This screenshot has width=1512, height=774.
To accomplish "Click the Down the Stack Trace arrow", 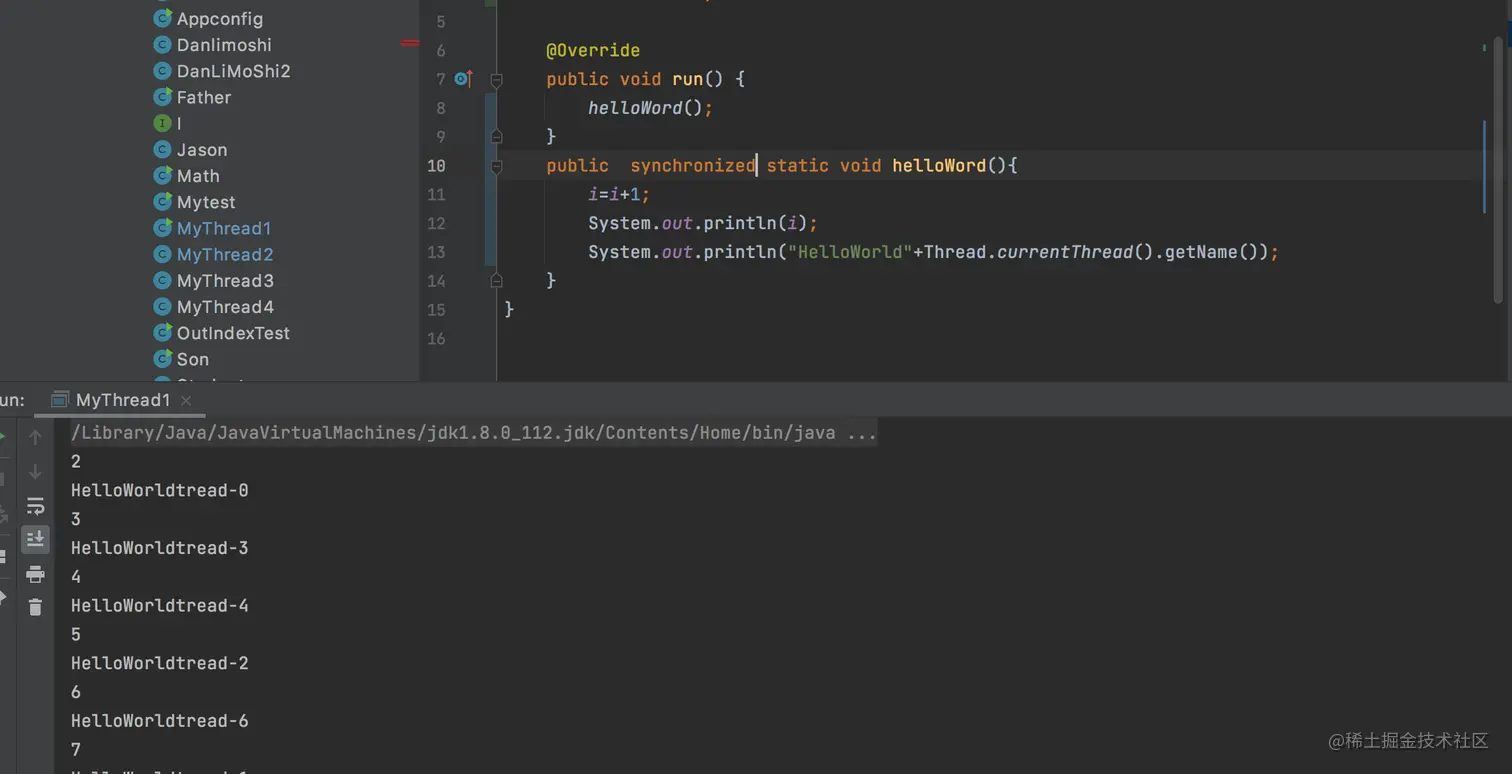I will pos(35,472).
